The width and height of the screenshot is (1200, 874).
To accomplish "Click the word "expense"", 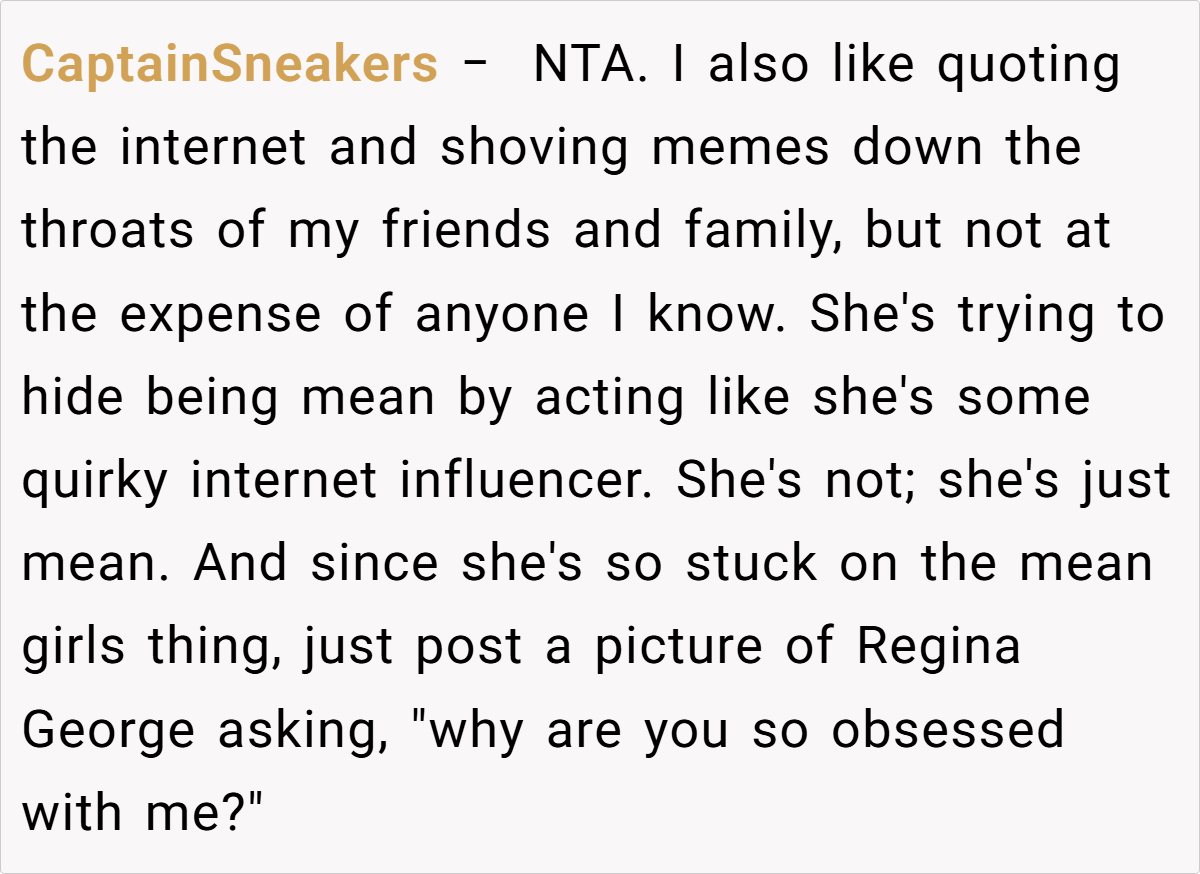I will click(222, 316).
